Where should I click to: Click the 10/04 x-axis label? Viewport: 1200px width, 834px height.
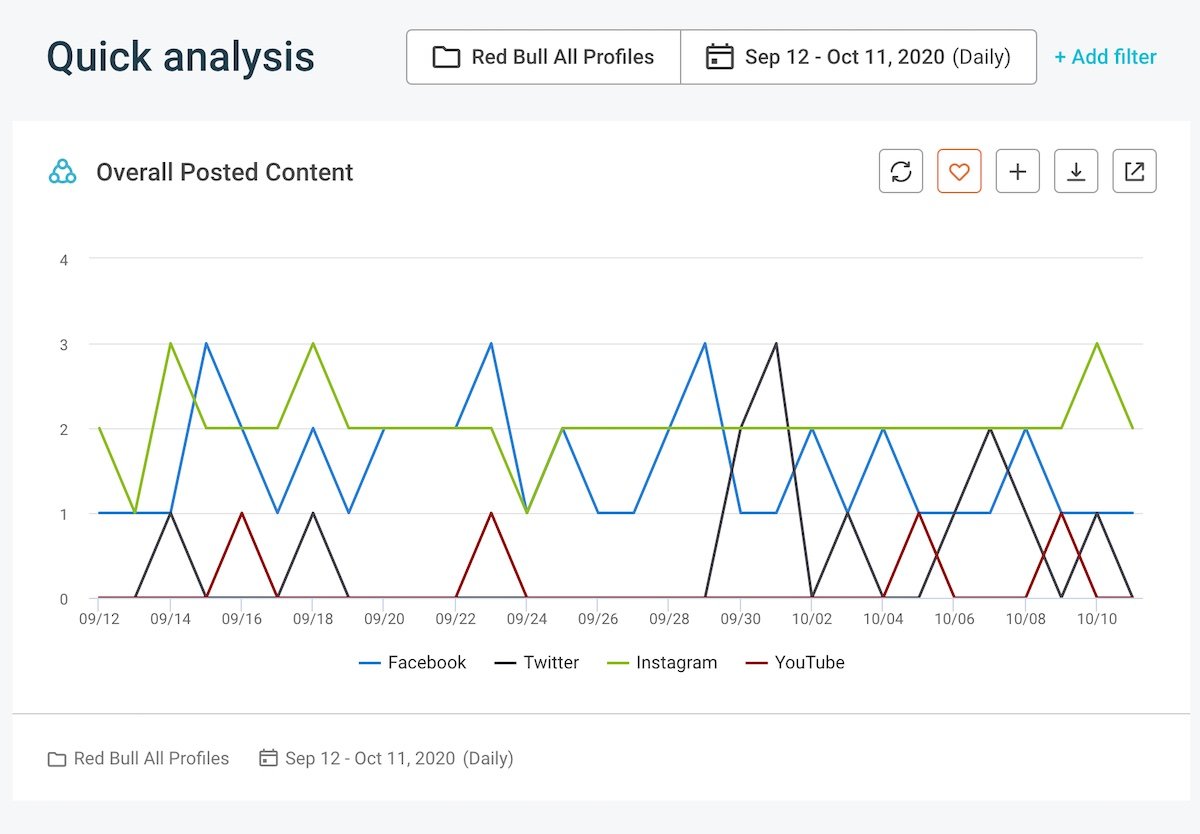[883, 620]
